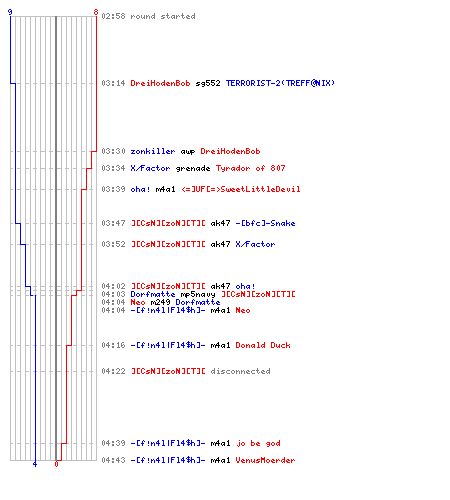Click the m249 weapon by Neo
The width and height of the screenshot is (450, 500).
click(x=160, y=302)
